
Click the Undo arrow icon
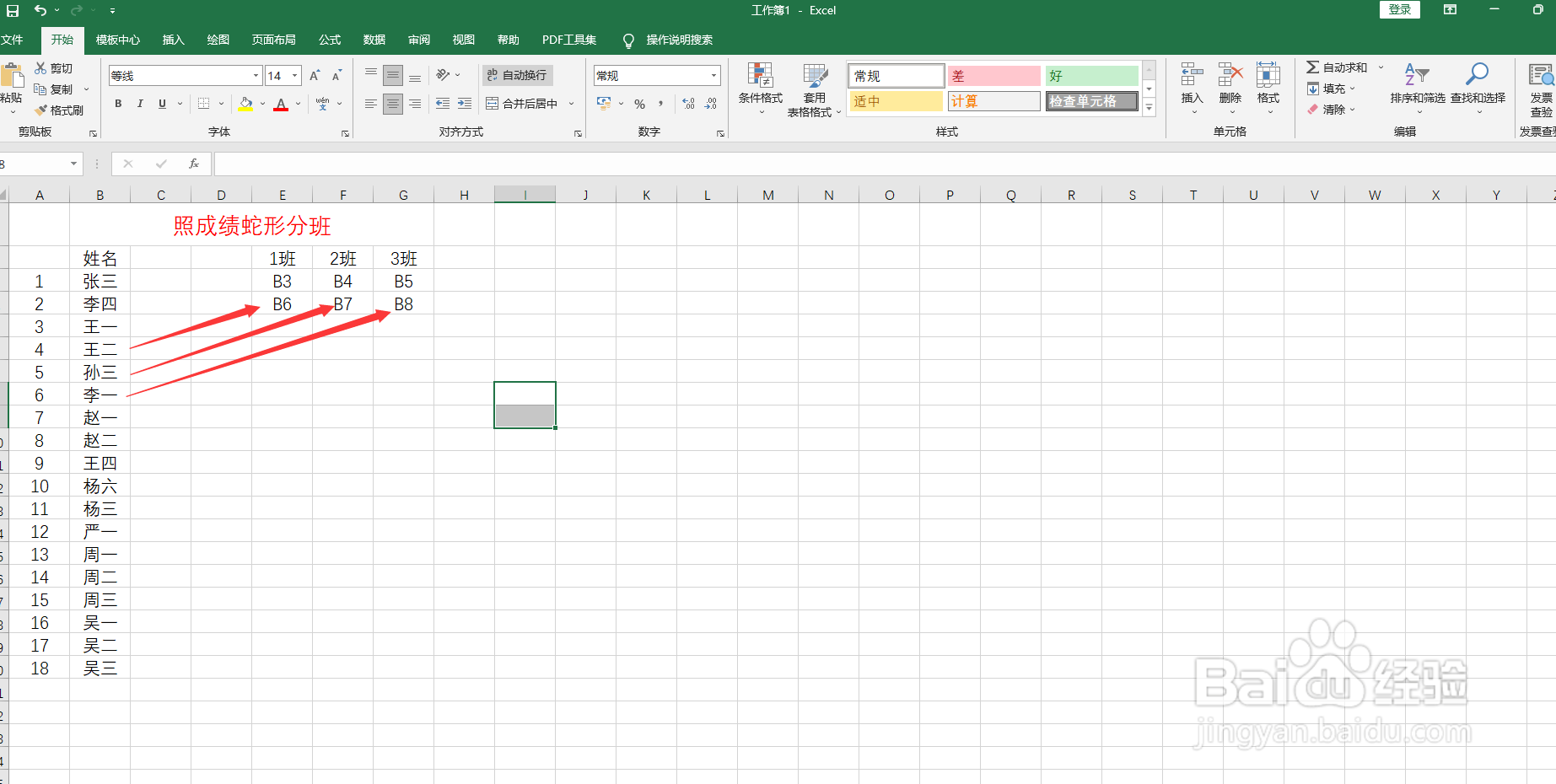coord(40,10)
